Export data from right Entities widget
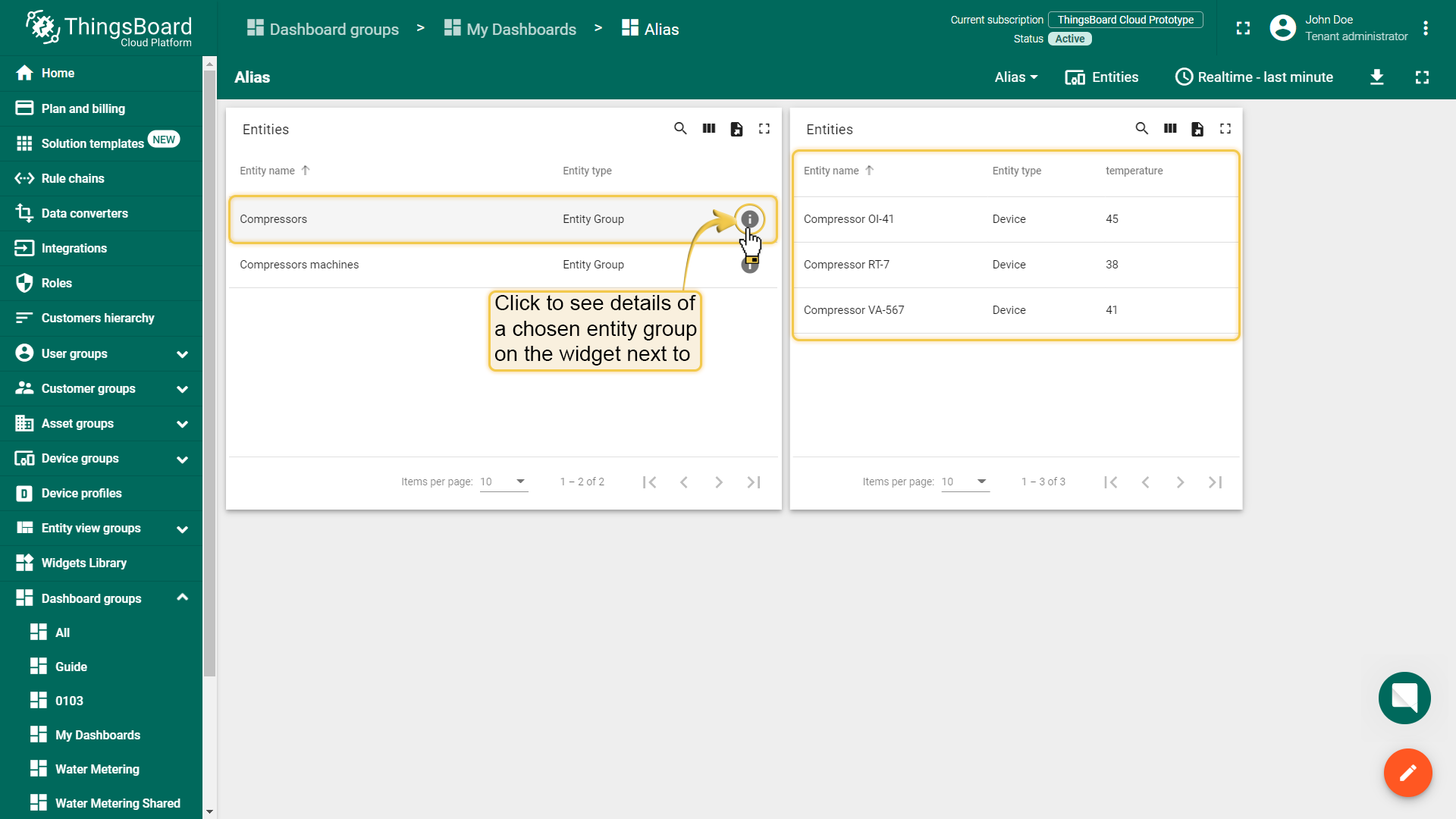 pyautogui.click(x=1197, y=129)
